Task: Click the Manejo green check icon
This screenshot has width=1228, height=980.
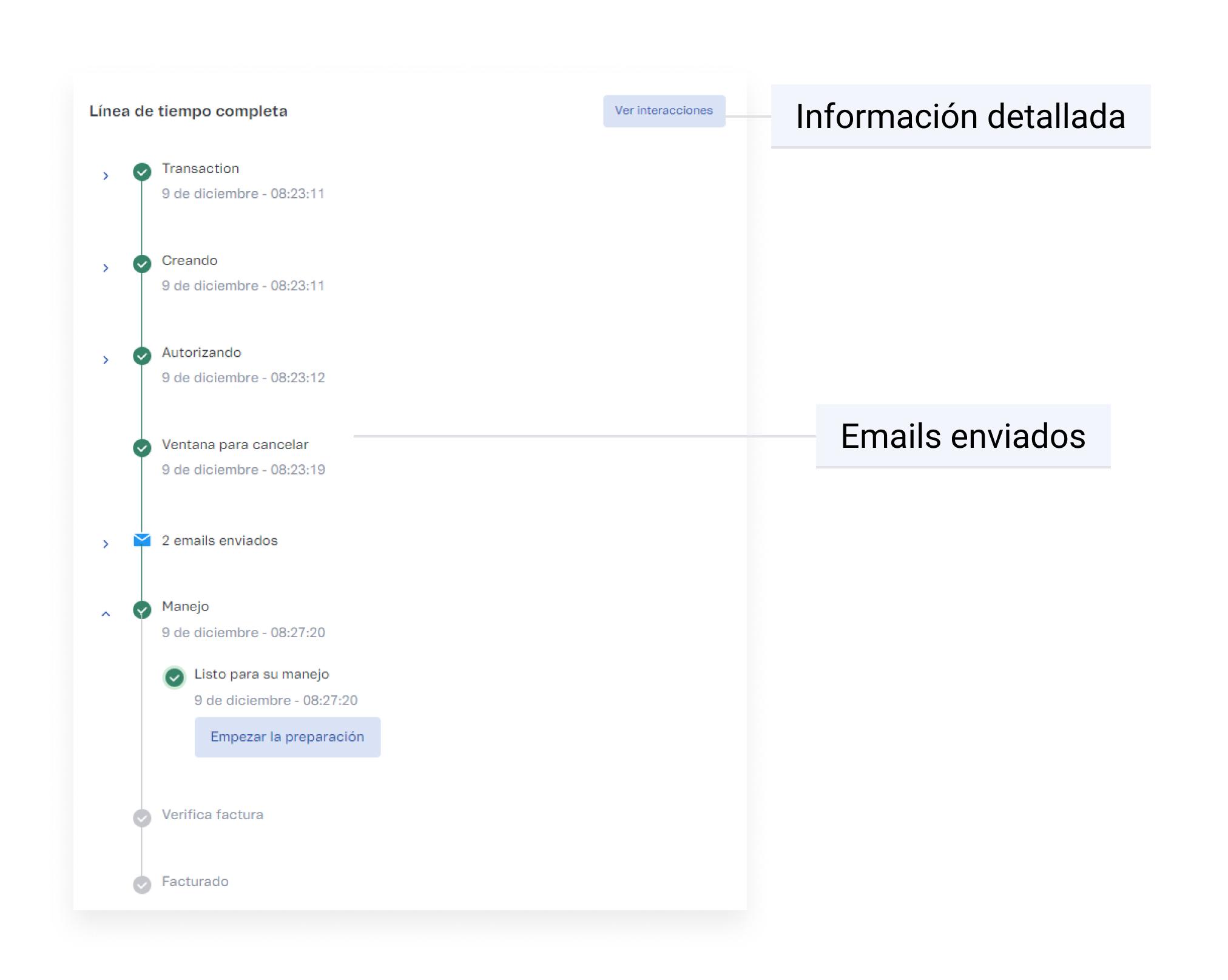Action: (142, 609)
